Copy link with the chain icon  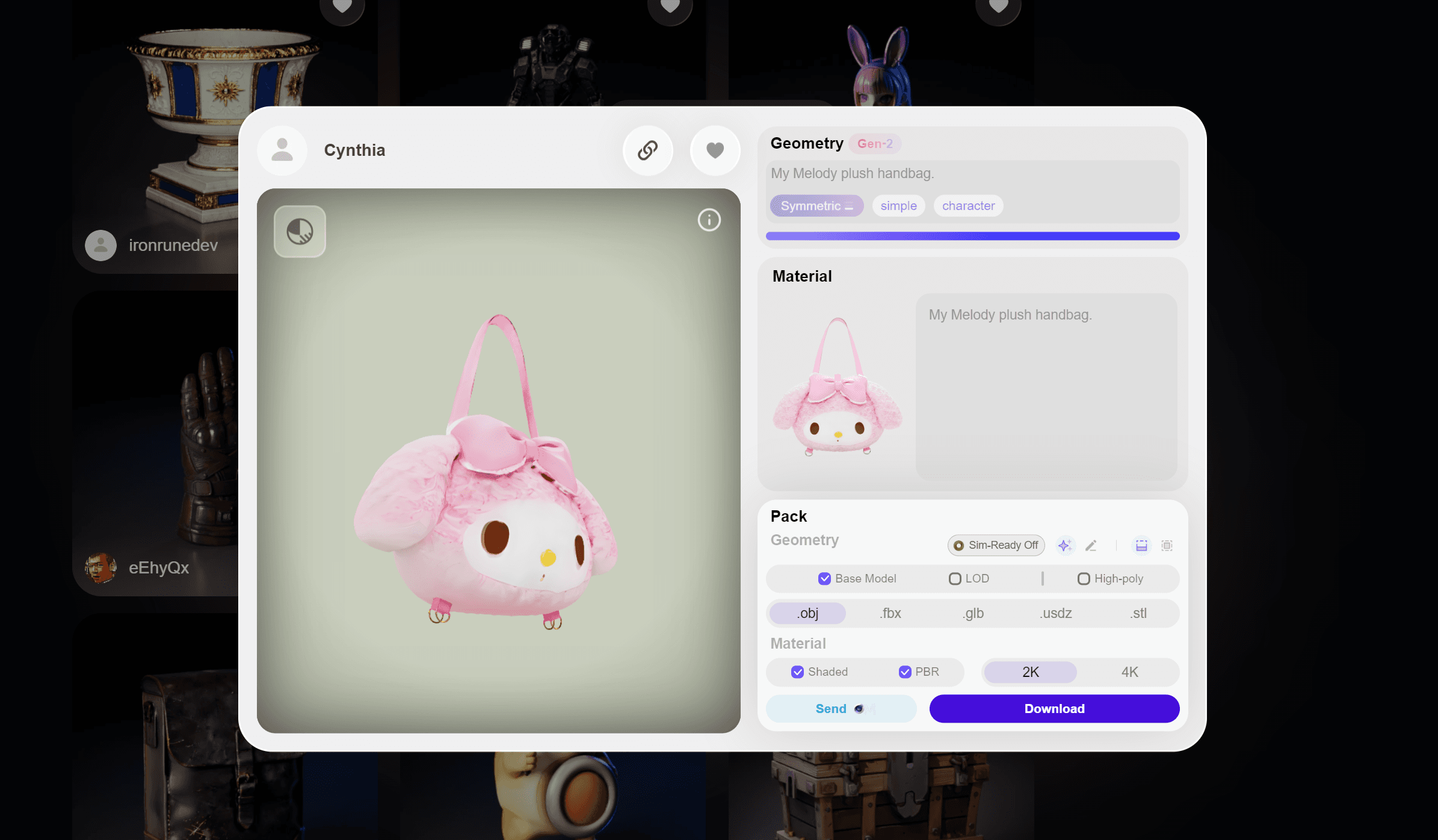(647, 150)
